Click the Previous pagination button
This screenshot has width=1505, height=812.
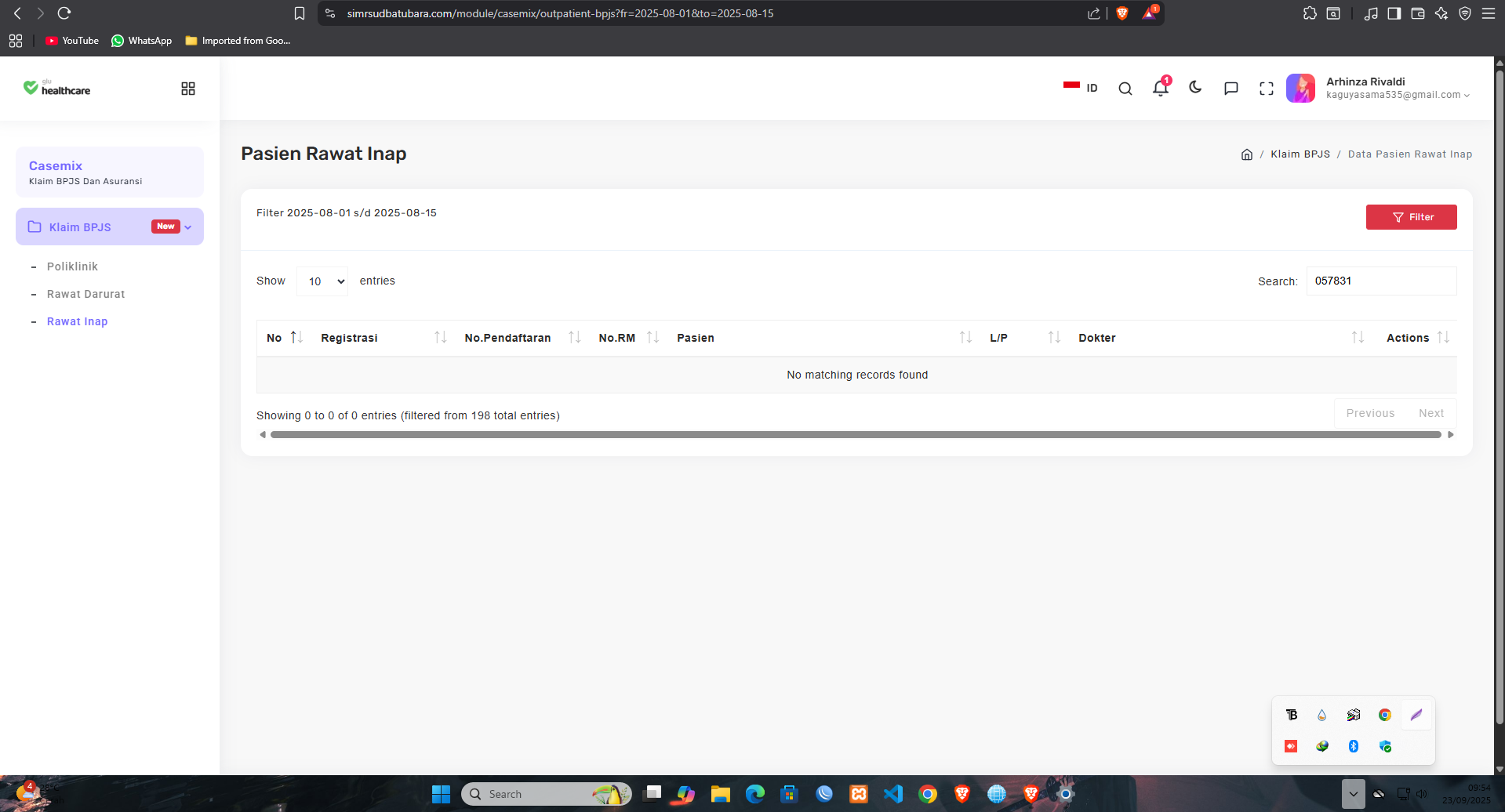coord(1370,413)
